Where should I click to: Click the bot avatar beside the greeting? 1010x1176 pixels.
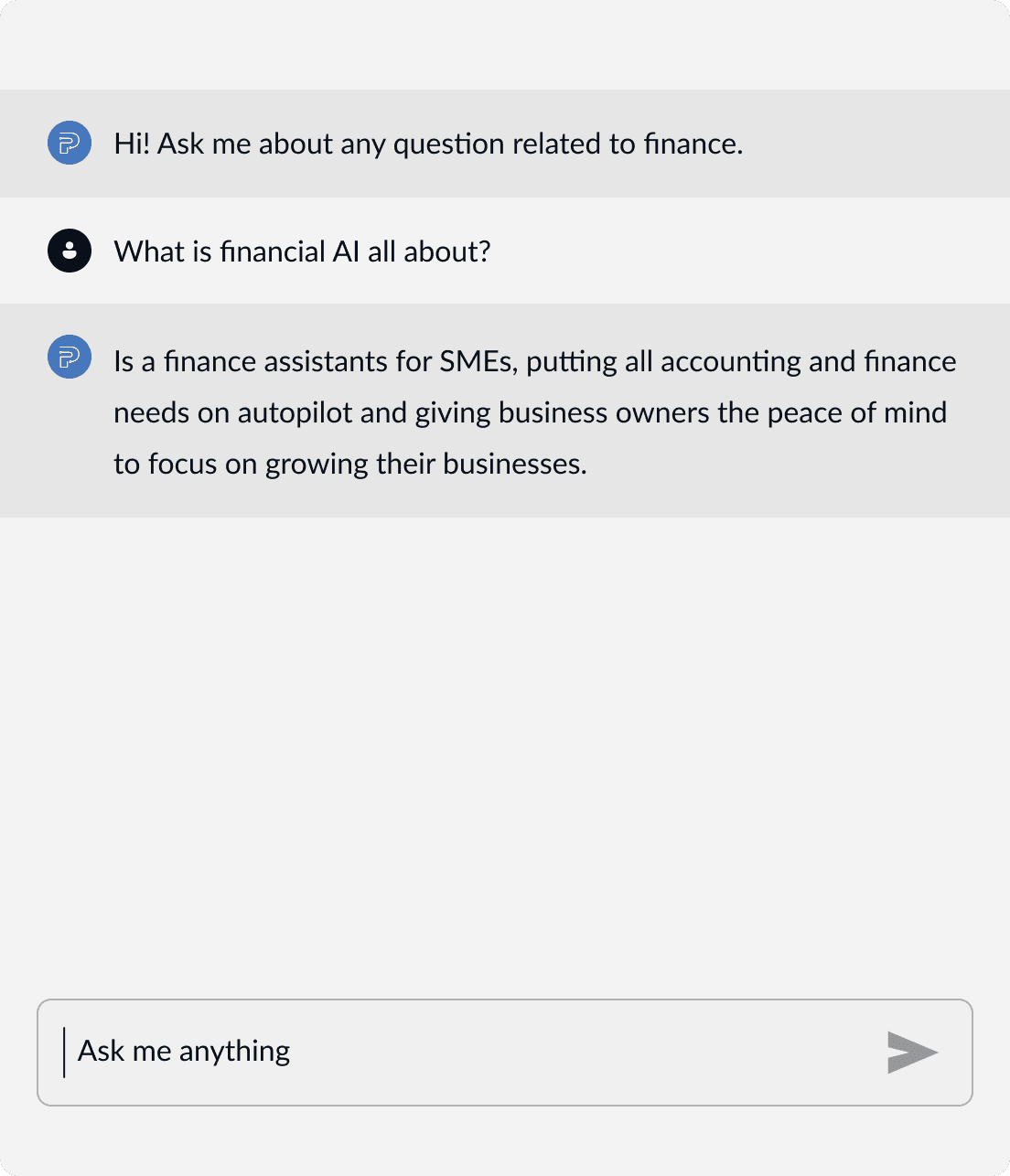(70, 144)
